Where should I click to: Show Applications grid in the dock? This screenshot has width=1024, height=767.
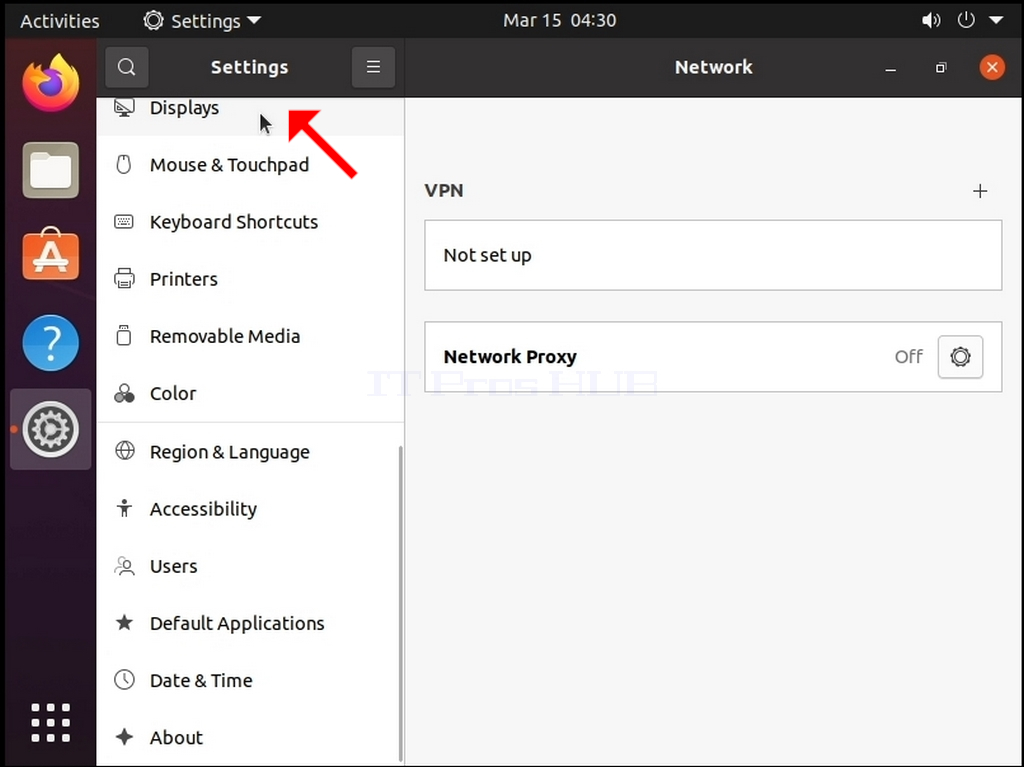(x=51, y=723)
